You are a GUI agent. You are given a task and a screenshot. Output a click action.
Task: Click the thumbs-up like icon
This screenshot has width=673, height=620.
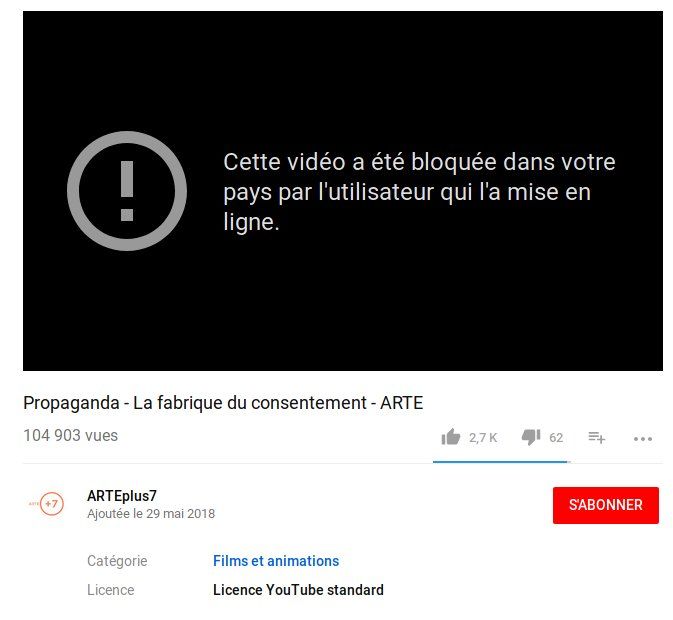[451, 437]
